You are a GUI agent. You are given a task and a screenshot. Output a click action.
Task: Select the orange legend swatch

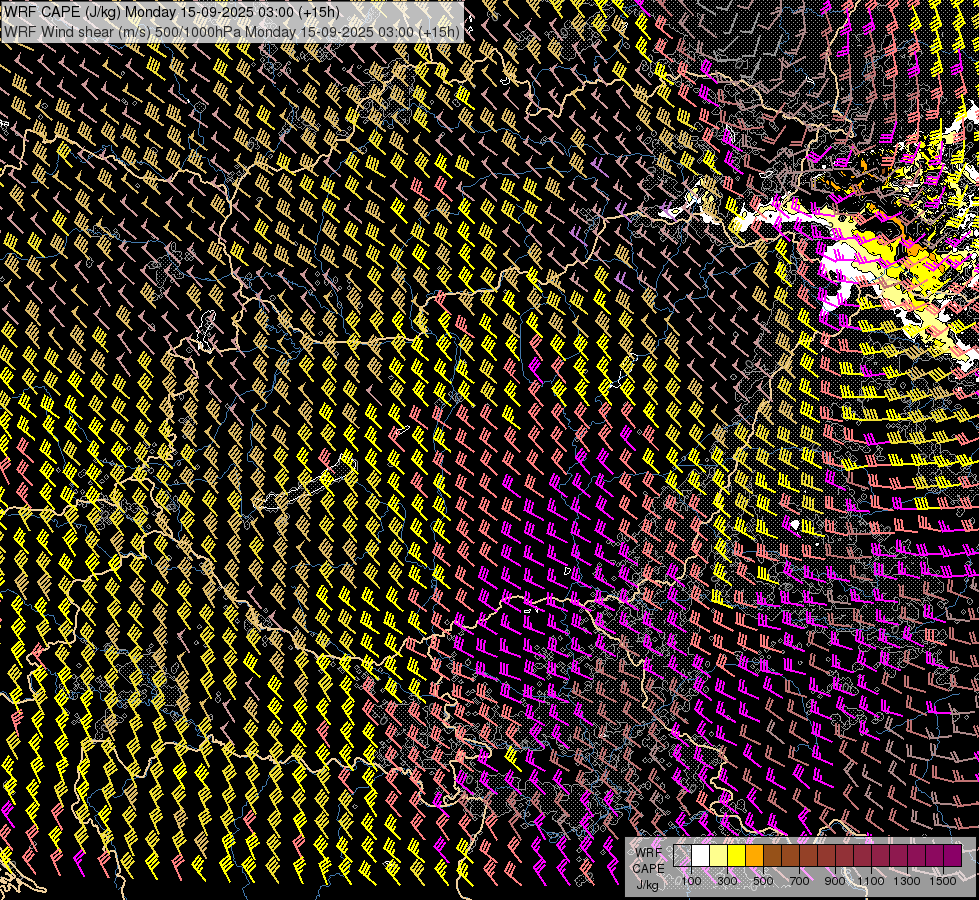[755, 855]
